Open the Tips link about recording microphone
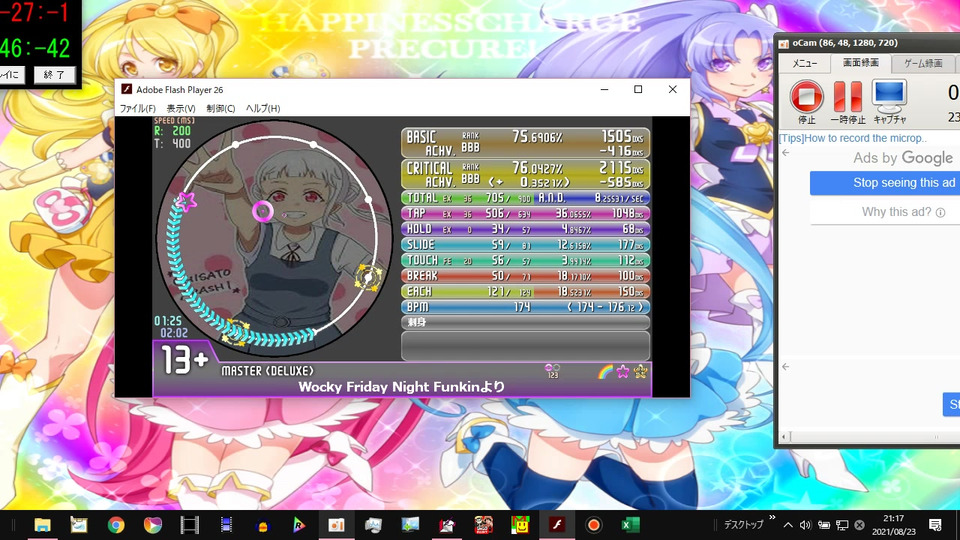The width and height of the screenshot is (960, 540). (853, 138)
